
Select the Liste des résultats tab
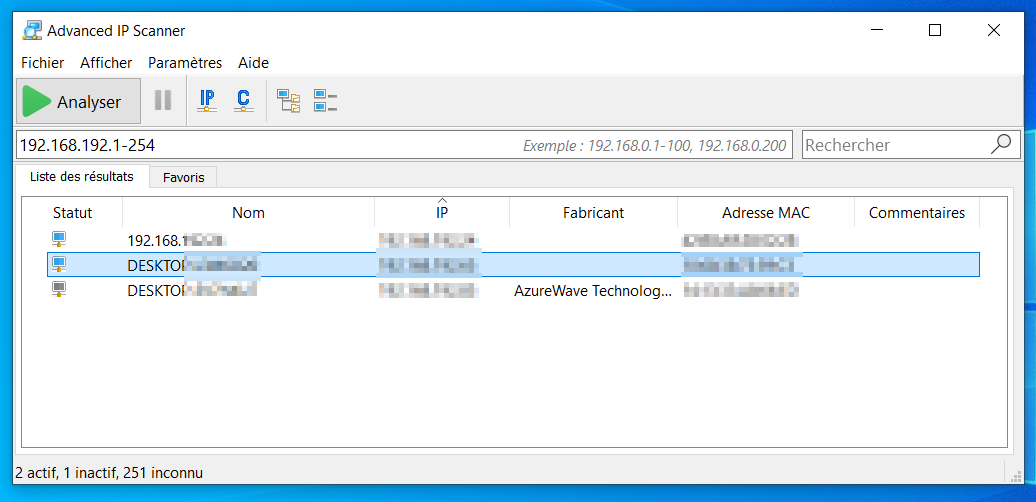click(x=81, y=176)
